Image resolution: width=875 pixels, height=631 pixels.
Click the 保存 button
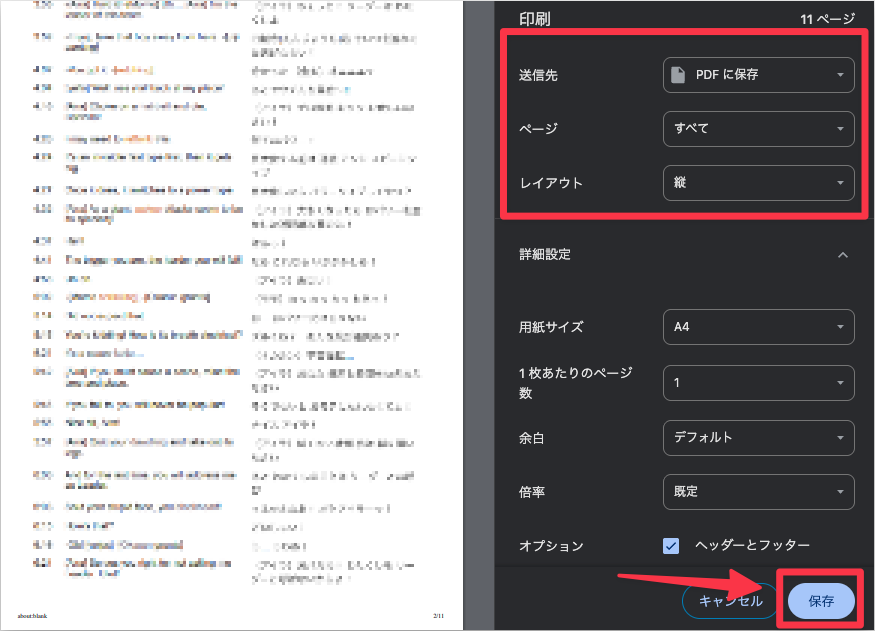tap(821, 601)
